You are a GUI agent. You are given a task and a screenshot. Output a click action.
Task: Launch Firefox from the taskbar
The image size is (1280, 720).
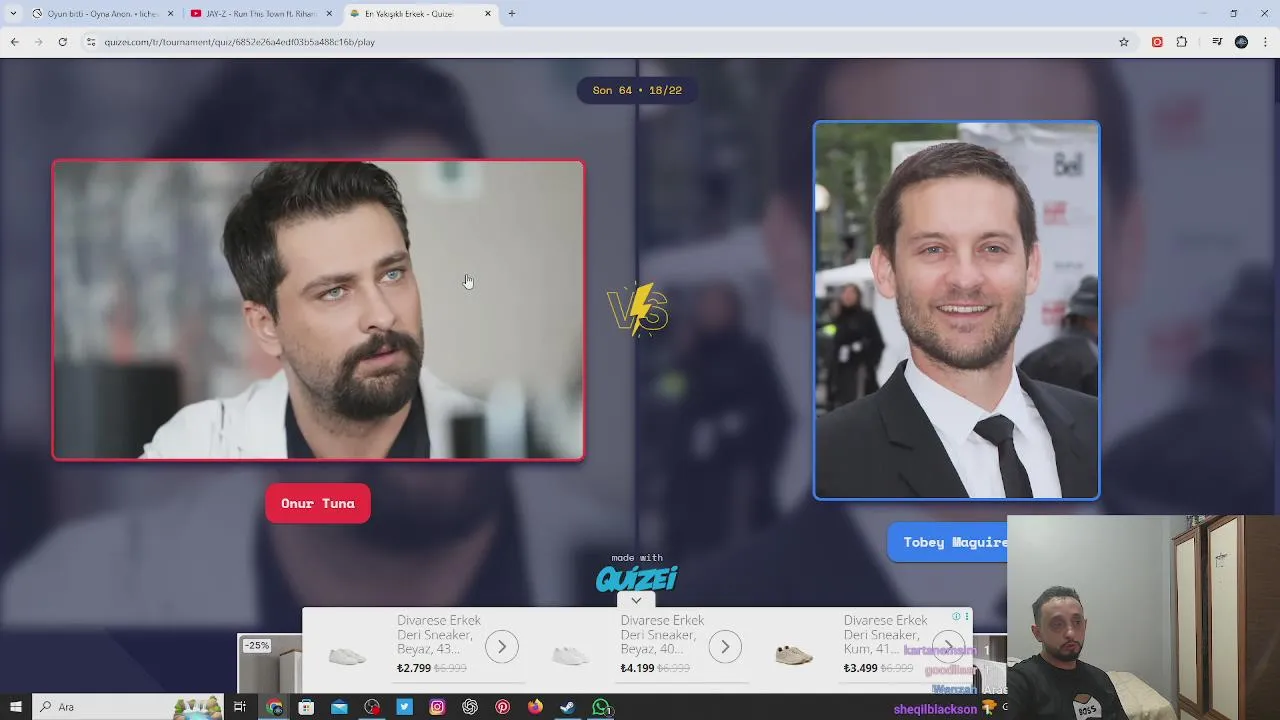pos(535,707)
